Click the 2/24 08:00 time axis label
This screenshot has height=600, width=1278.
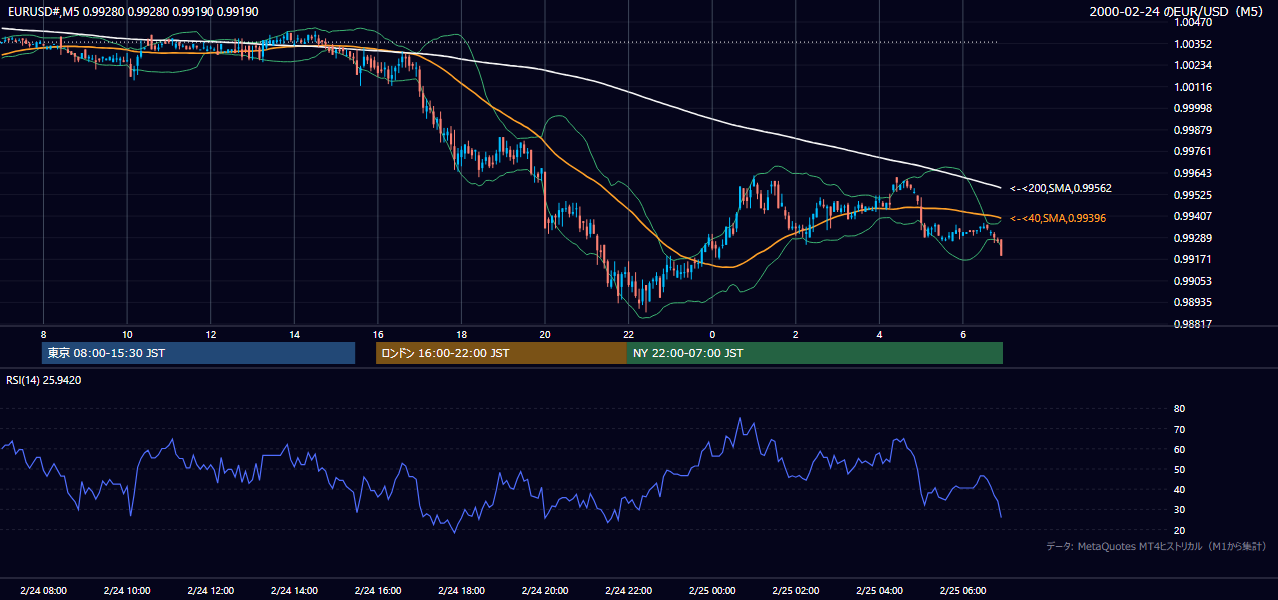pyautogui.click(x=43, y=590)
